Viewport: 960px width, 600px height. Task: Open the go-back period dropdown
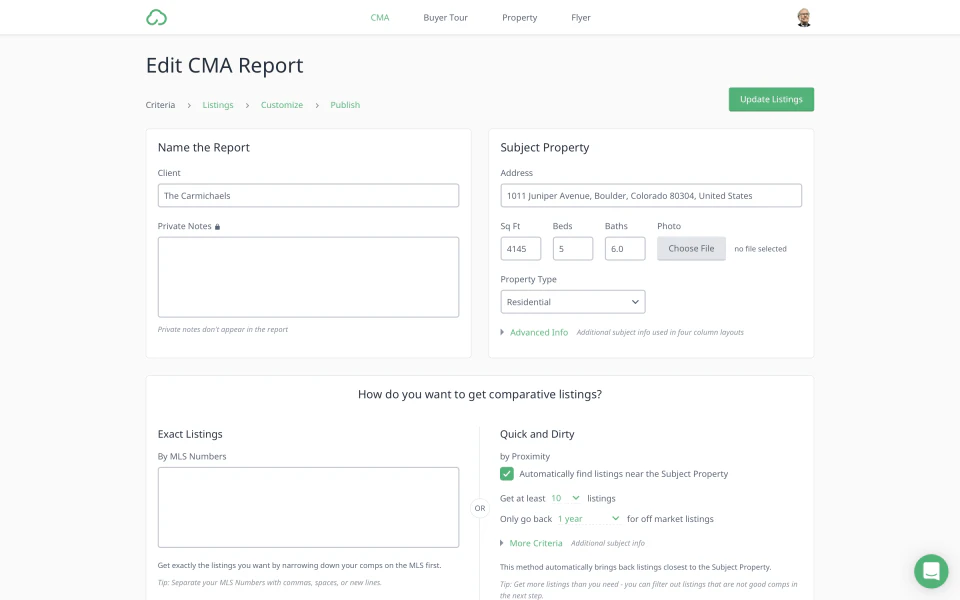point(588,519)
